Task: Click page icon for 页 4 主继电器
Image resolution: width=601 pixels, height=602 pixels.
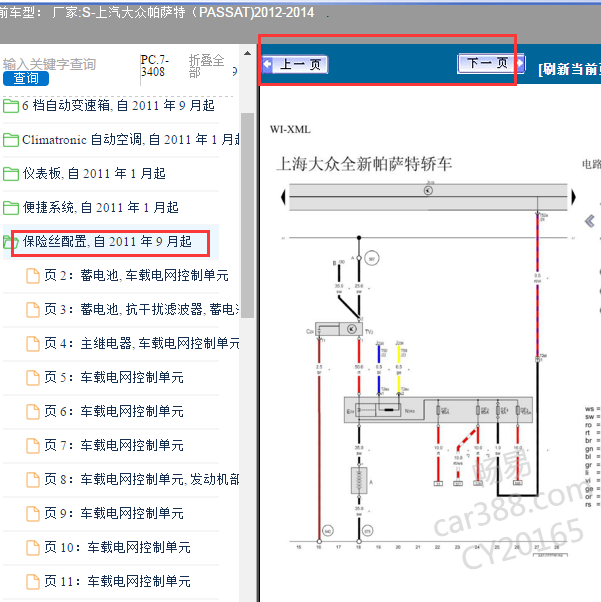Action: 33,343
